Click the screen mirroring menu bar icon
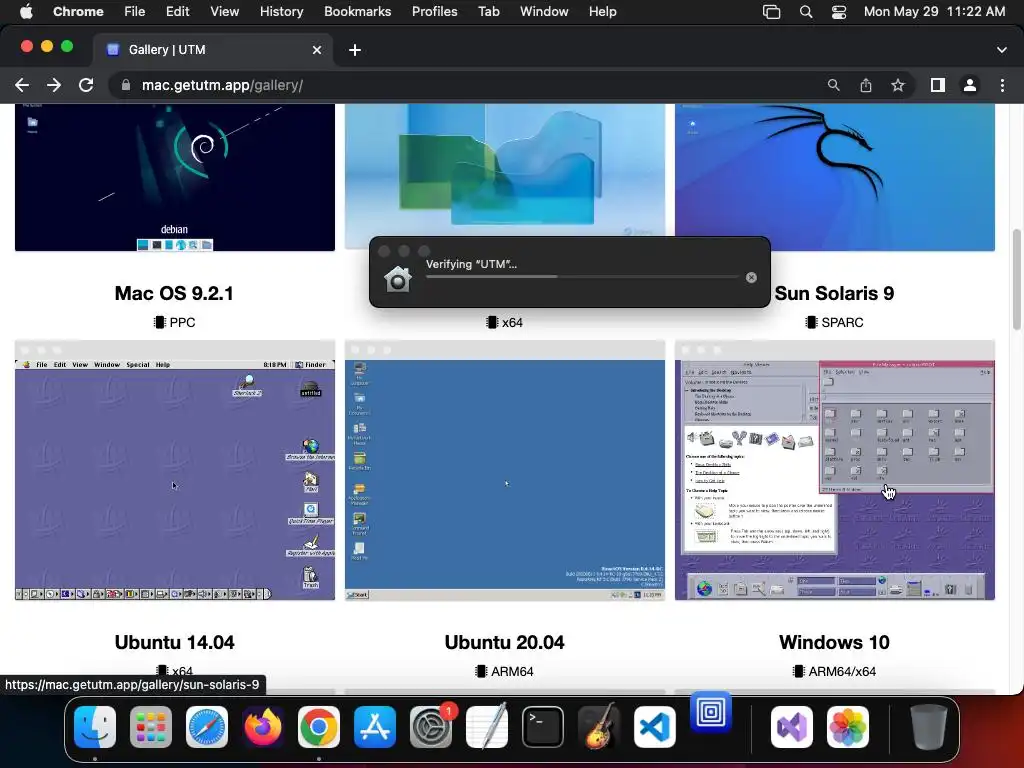The width and height of the screenshot is (1024, 768). tap(771, 12)
